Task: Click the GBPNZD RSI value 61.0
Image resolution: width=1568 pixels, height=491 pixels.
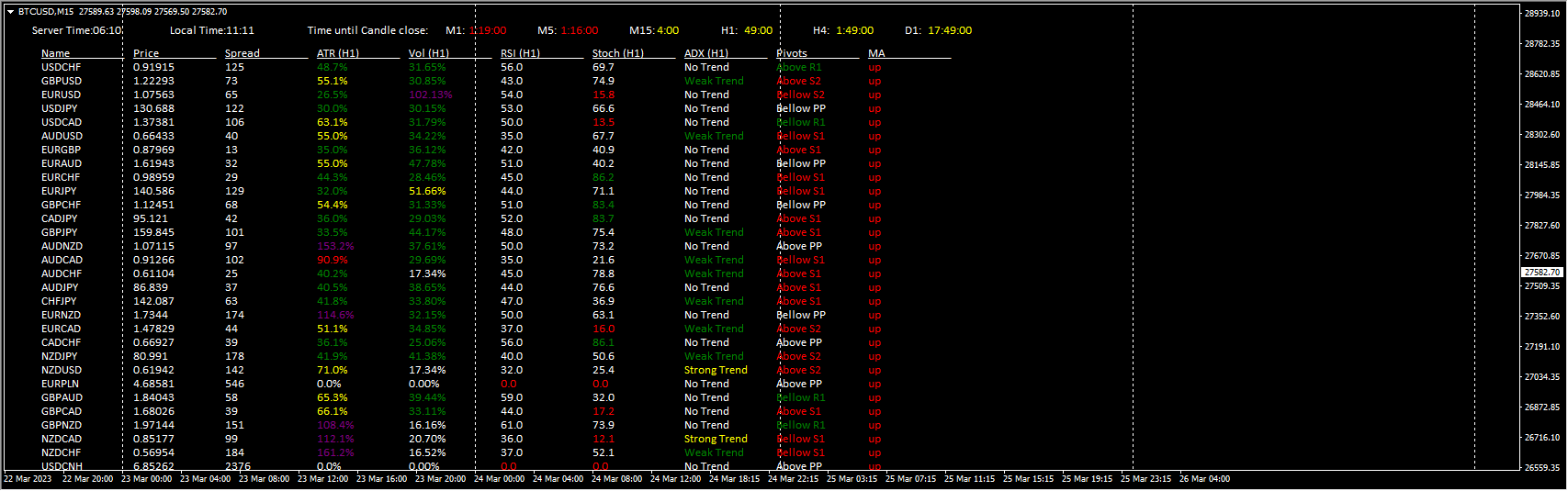Action: 512,425
